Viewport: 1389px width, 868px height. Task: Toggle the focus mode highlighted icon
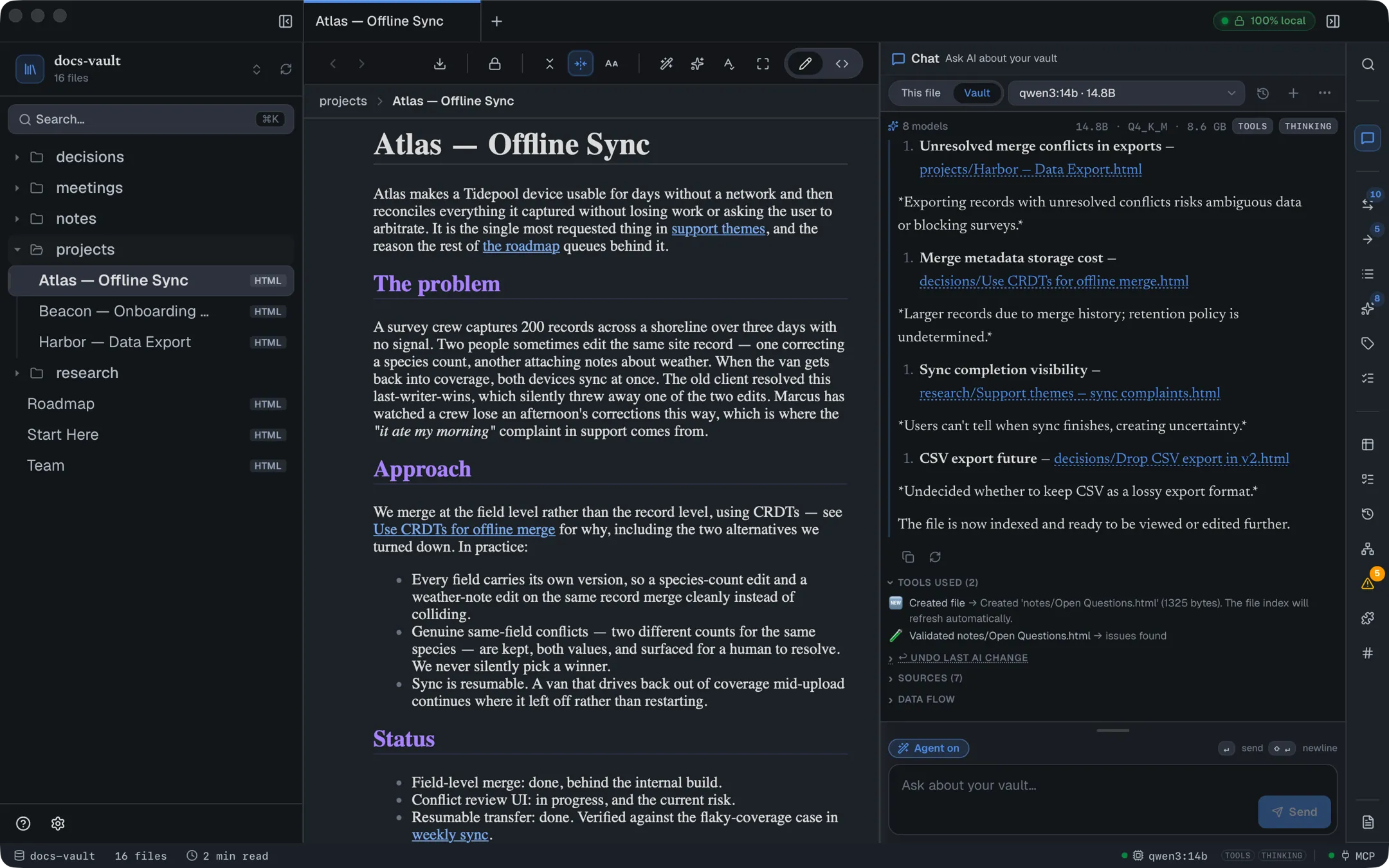581,64
